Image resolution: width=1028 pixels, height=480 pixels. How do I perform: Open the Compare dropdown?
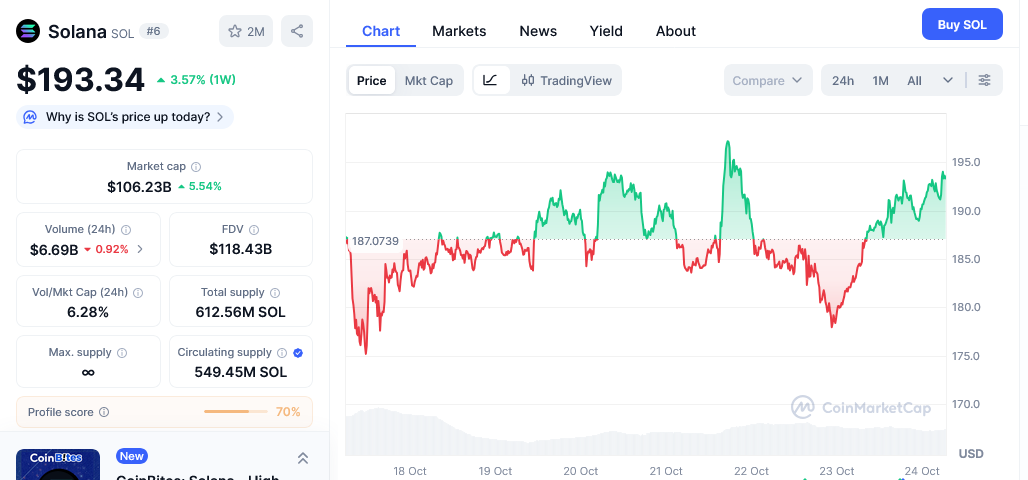coord(767,80)
